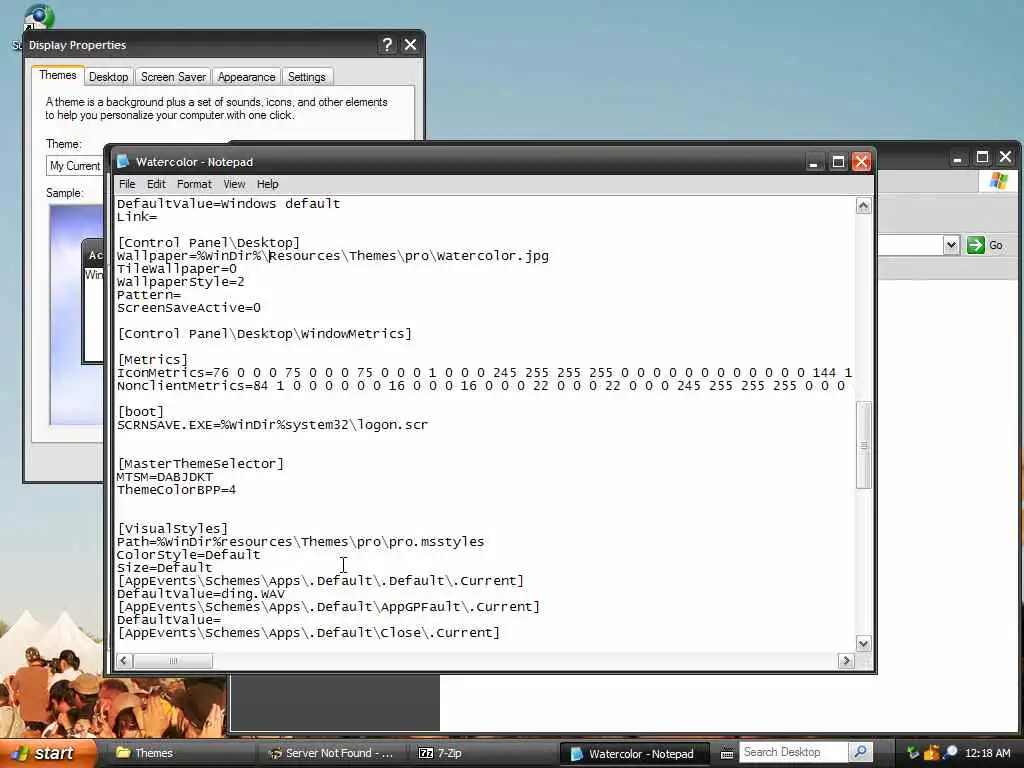The height and width of the screenshot is (768, 1024).
Task: Open the Notepad File menu
Action: [127, 184]
